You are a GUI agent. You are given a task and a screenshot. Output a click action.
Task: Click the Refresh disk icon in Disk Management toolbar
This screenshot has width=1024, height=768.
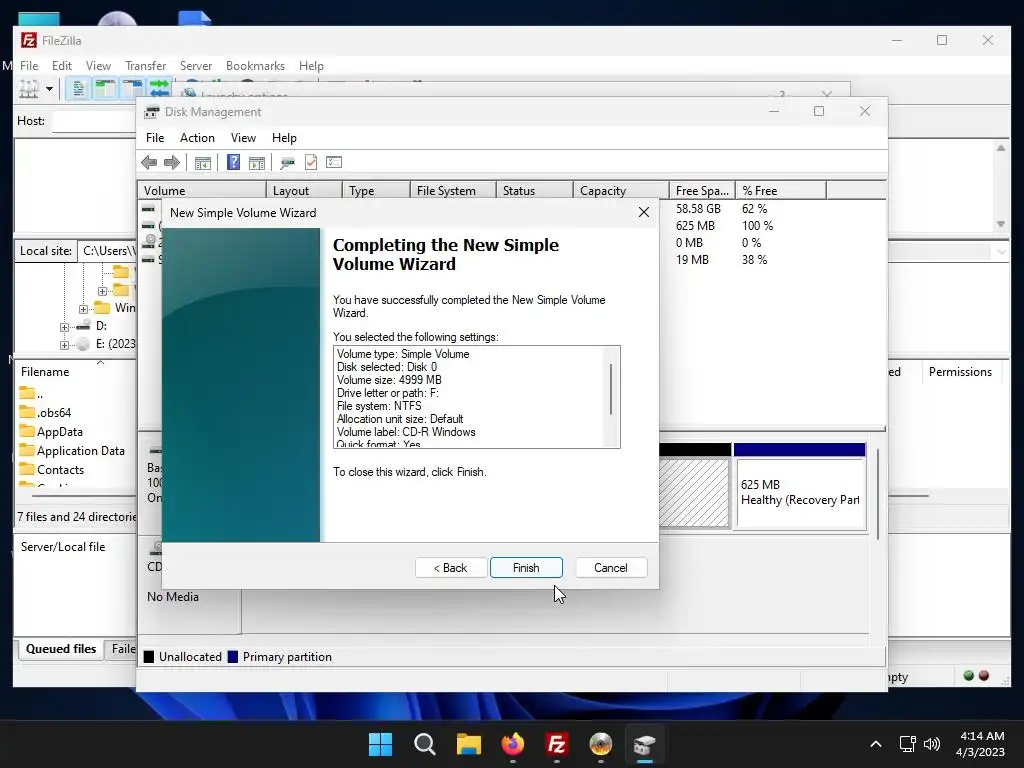287,163
